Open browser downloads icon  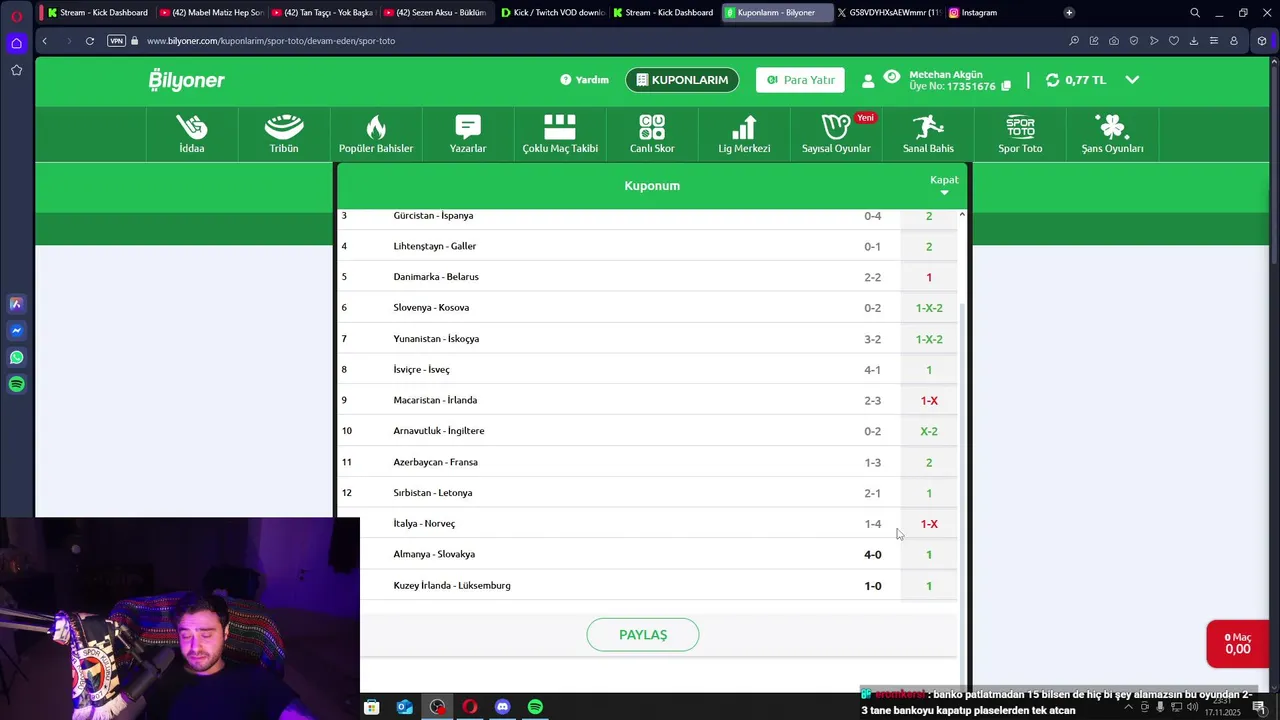(1193, 41)
